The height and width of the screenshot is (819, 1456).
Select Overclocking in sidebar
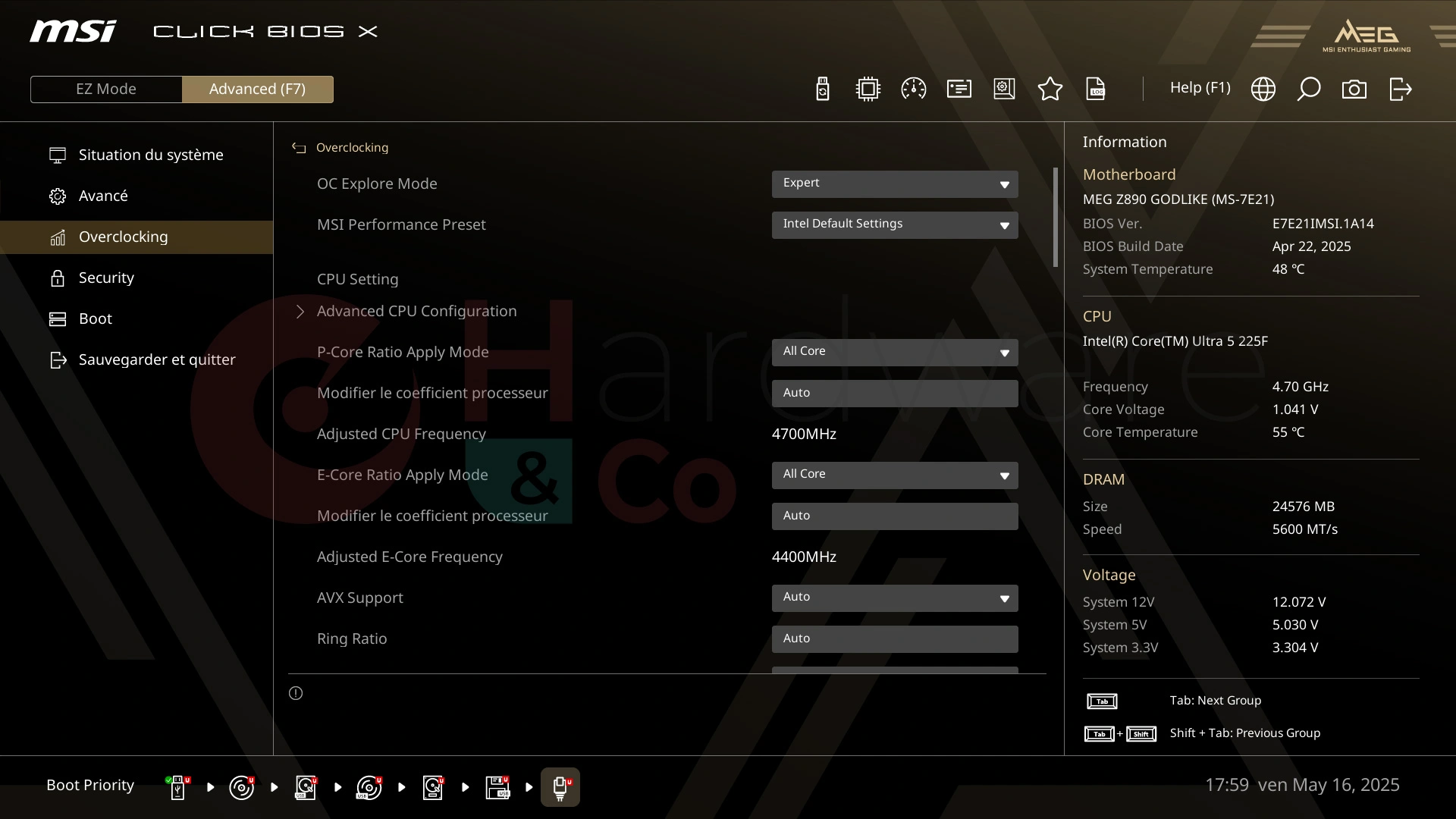[136, 237]
